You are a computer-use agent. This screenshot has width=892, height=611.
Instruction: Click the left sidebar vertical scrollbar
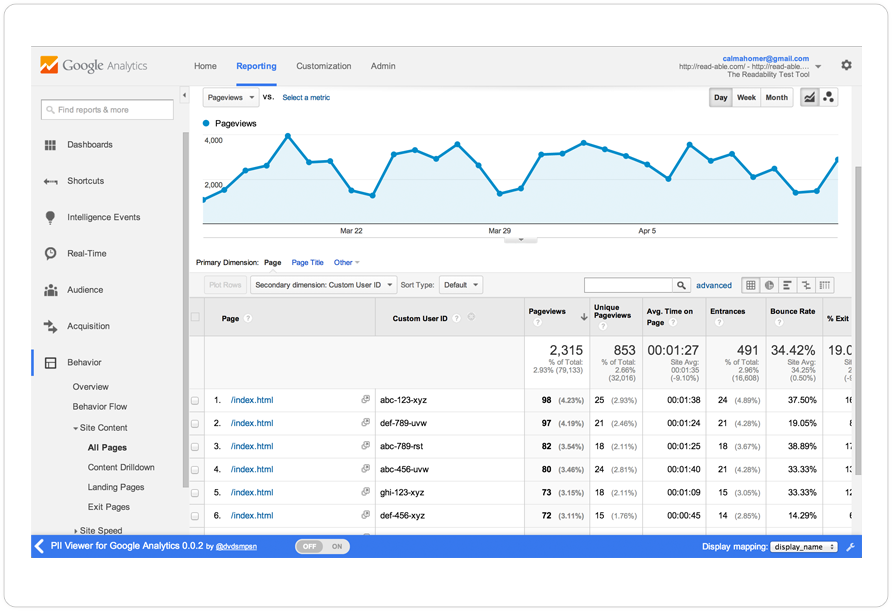pyautogui.click(x=185, y=310)
